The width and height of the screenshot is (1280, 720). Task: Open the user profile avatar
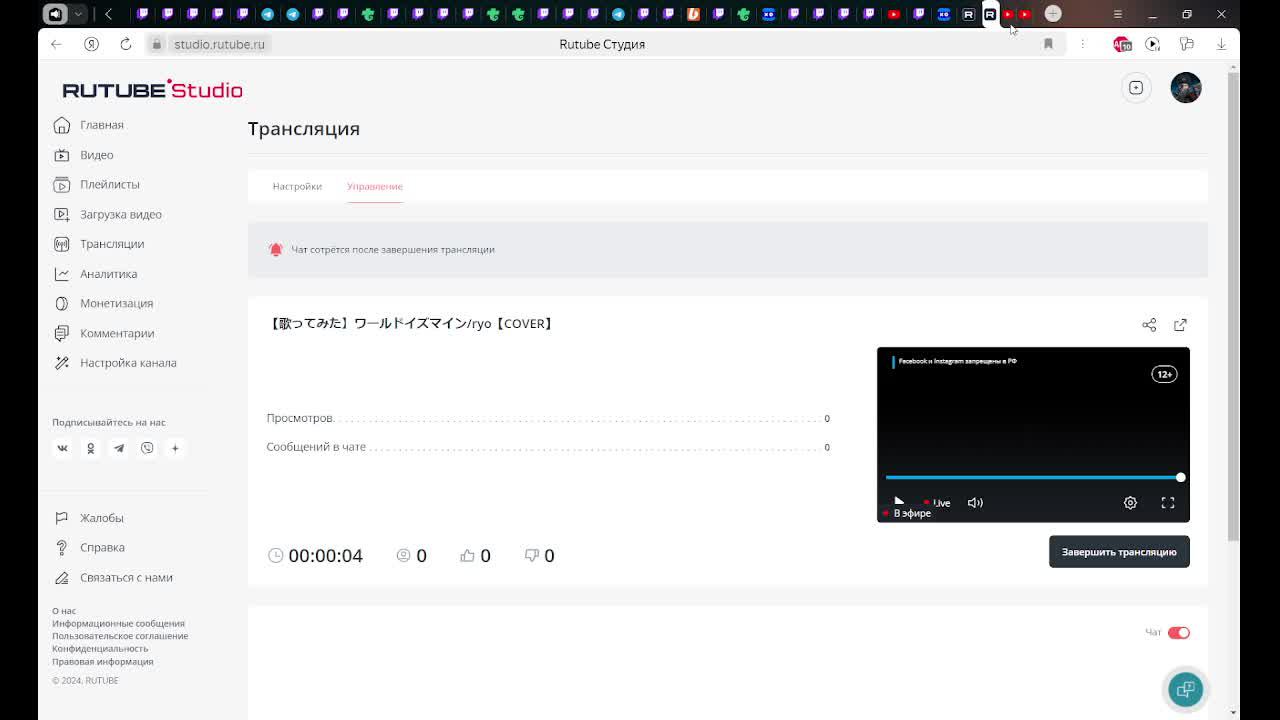1186,88
